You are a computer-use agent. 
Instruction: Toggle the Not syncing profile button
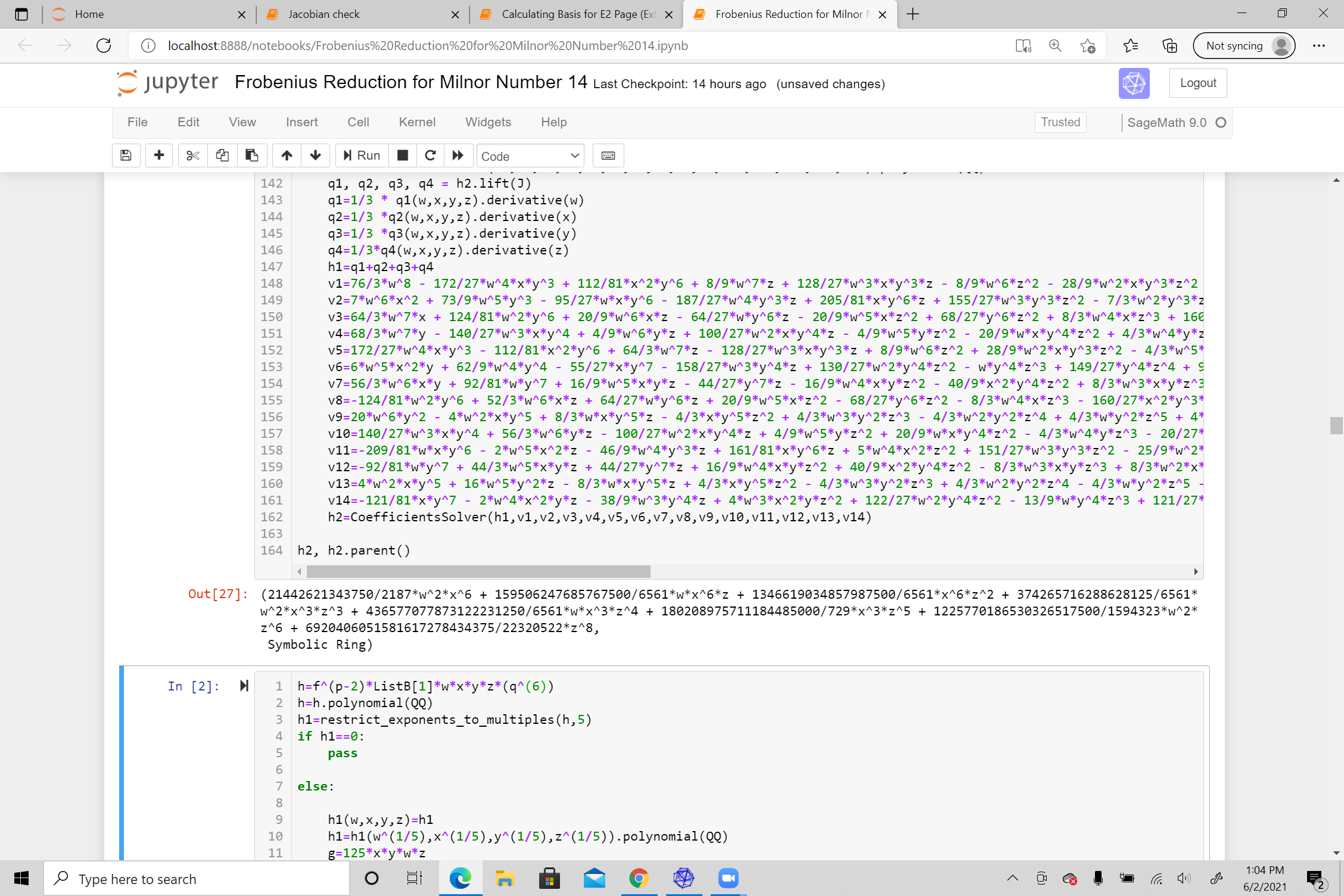coord(1244,46)
